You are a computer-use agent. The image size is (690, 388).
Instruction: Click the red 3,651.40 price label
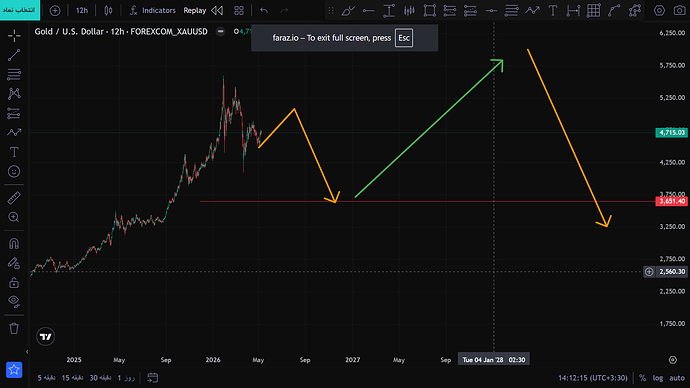tap(671, 201)
